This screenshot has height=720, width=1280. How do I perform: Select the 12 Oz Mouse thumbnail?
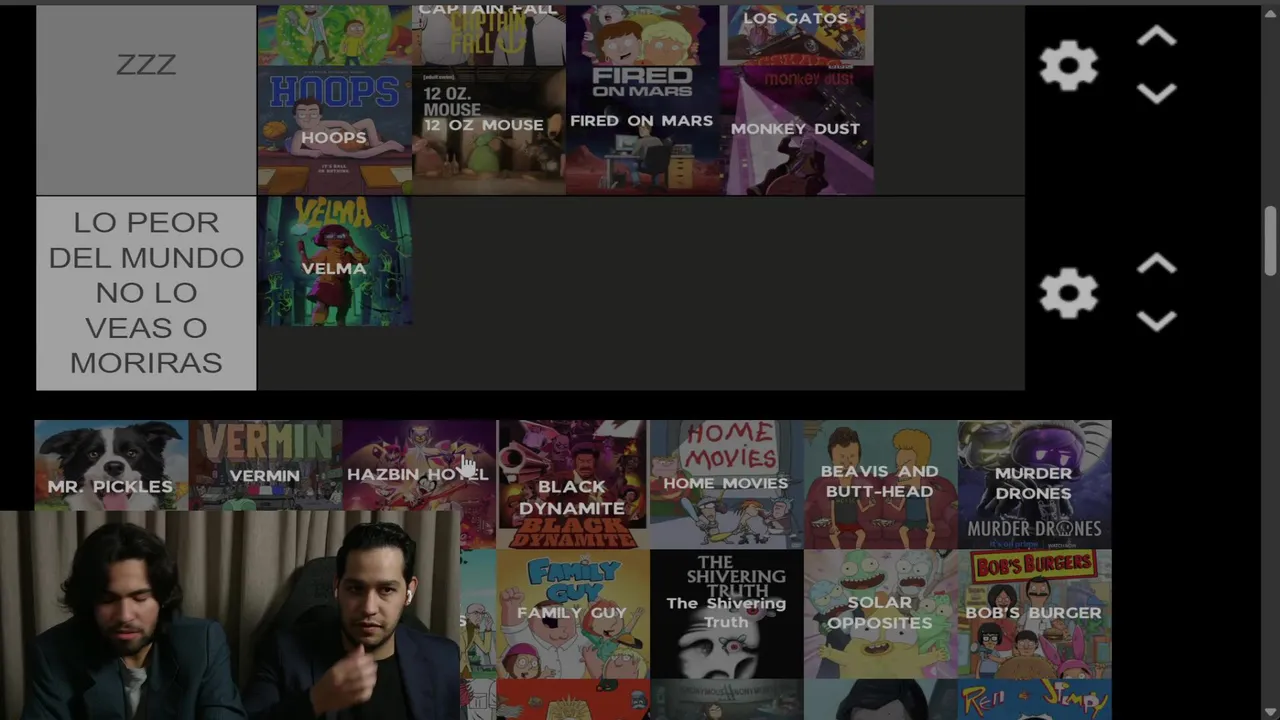point(488,130)
